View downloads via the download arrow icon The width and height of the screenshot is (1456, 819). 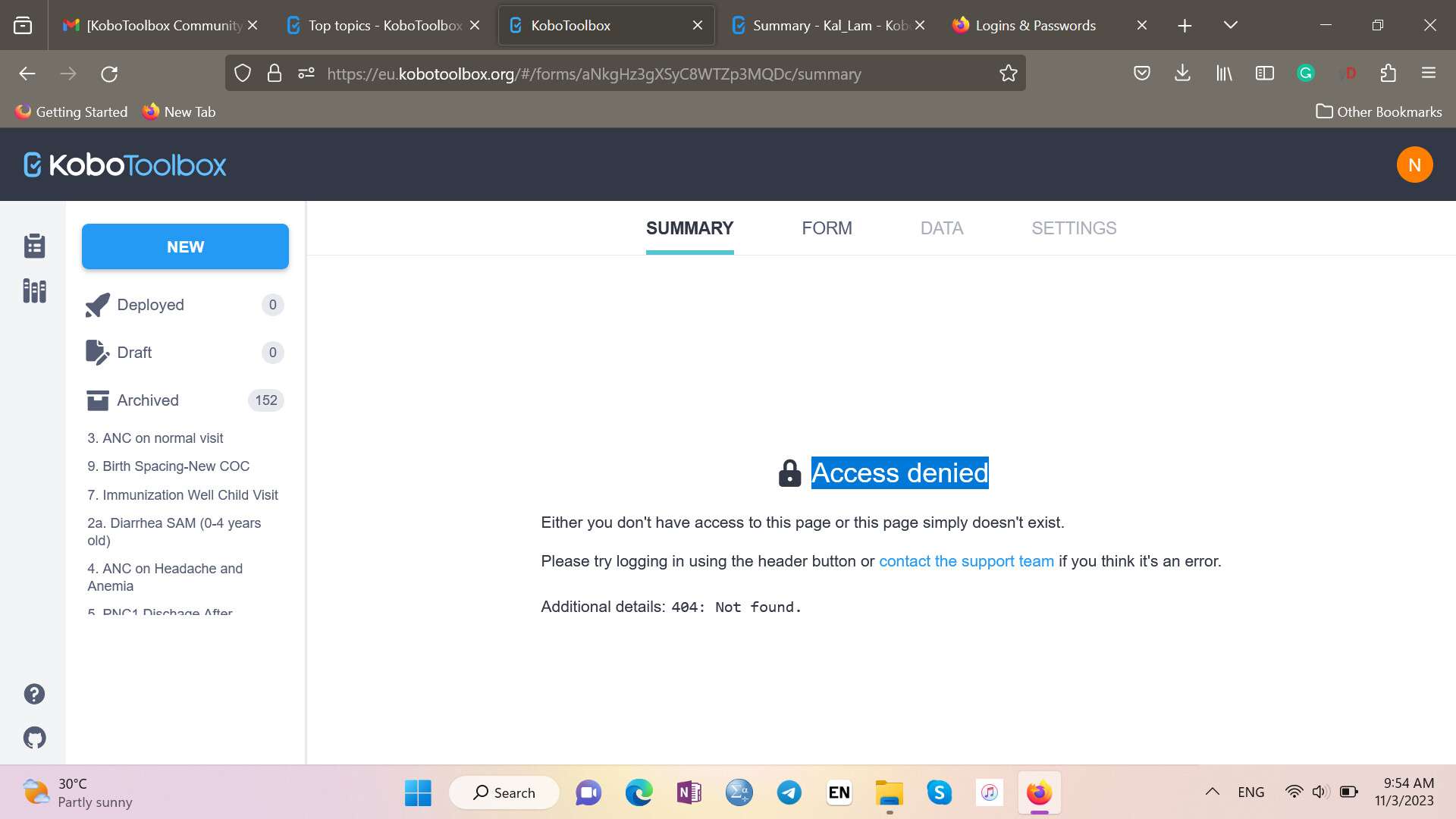tap(1182, 73)
